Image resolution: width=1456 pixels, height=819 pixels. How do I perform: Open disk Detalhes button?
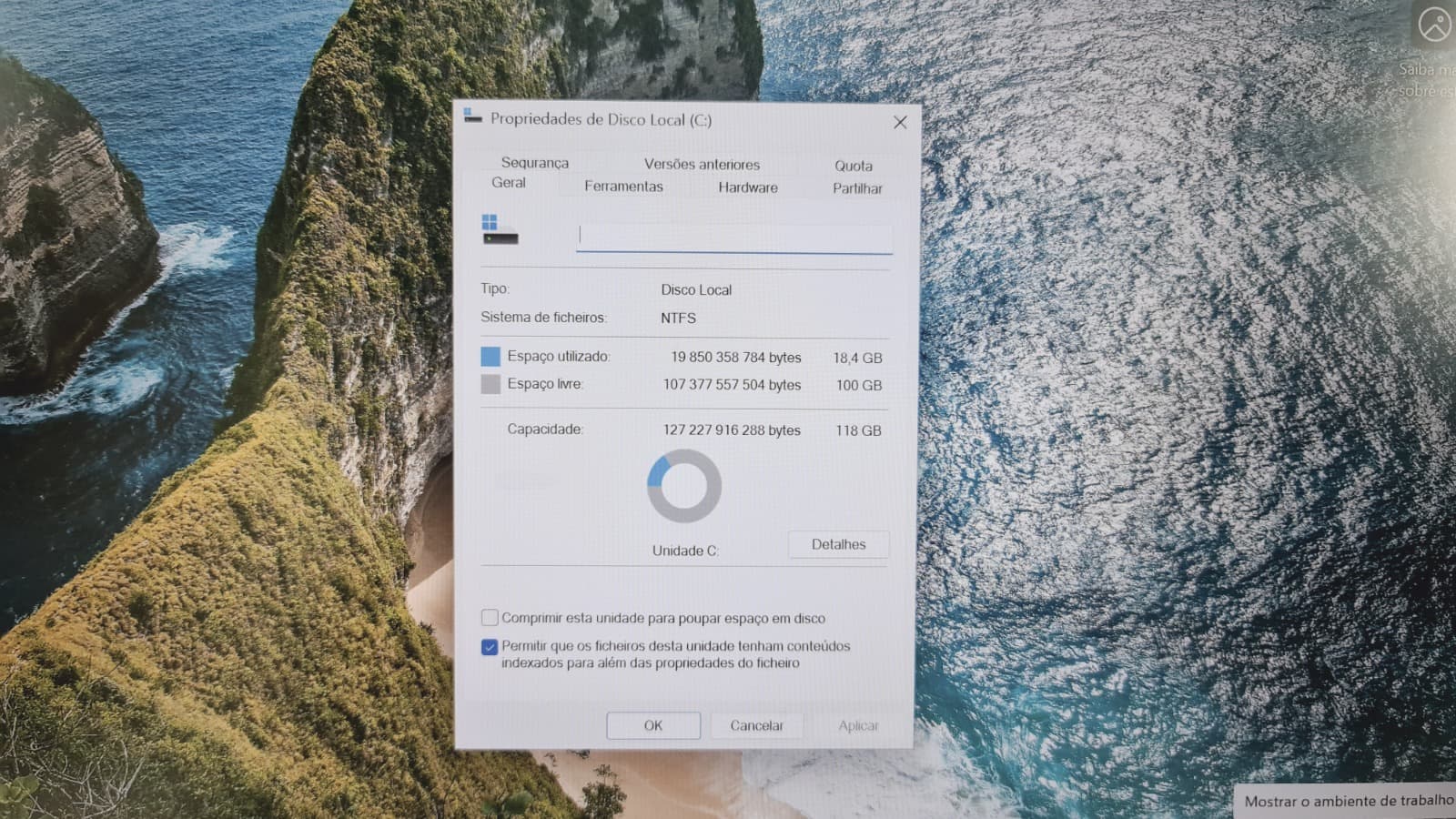click(x=838, y=544)
